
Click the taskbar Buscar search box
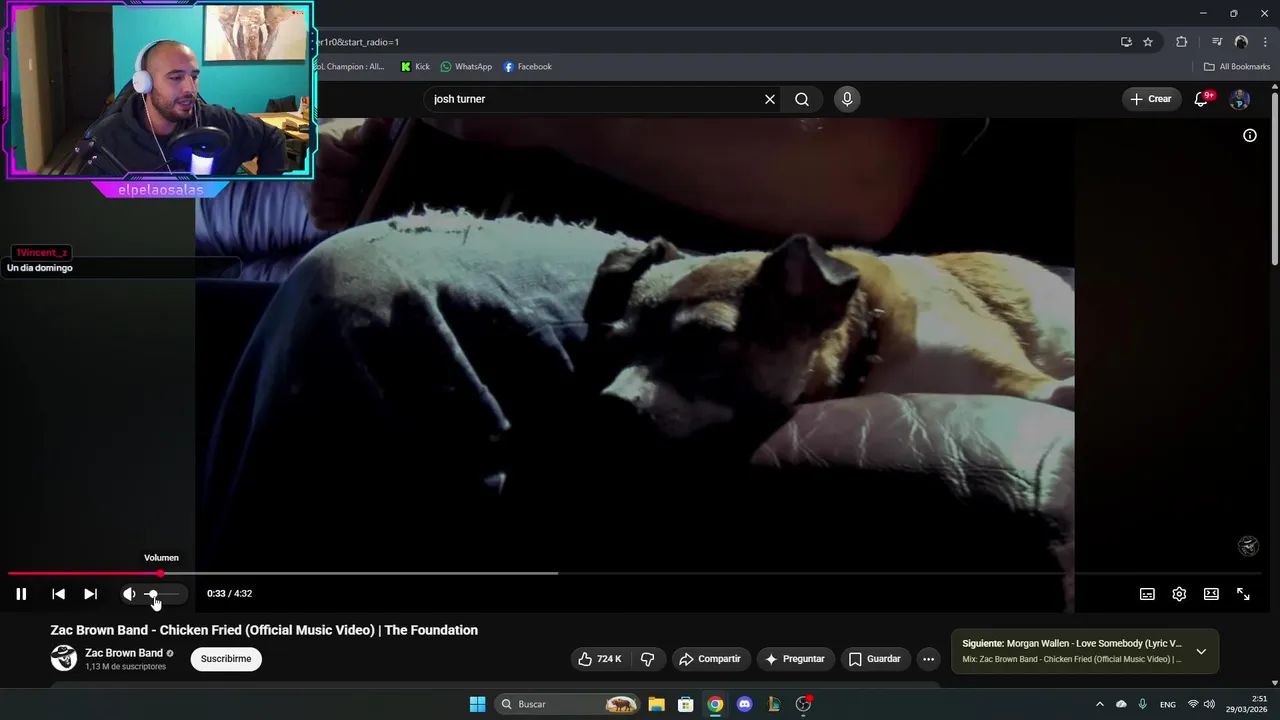(x=568, y=704)
